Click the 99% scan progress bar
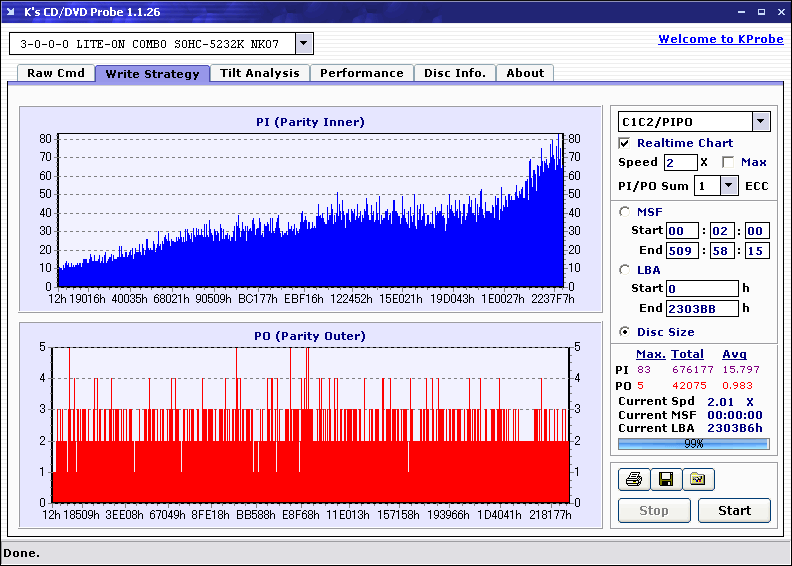The width and height of the screenshot is (792, 566). coord(693,443)
